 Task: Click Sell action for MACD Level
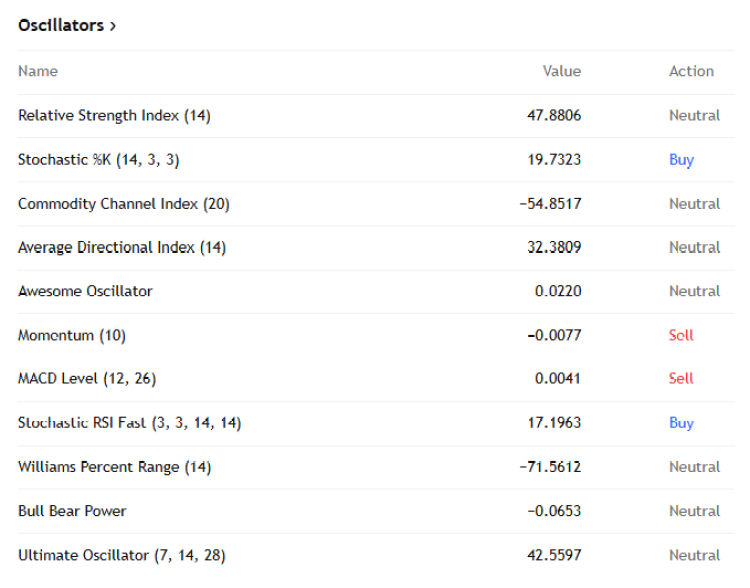pyautogui.click(x=681, y=379)
